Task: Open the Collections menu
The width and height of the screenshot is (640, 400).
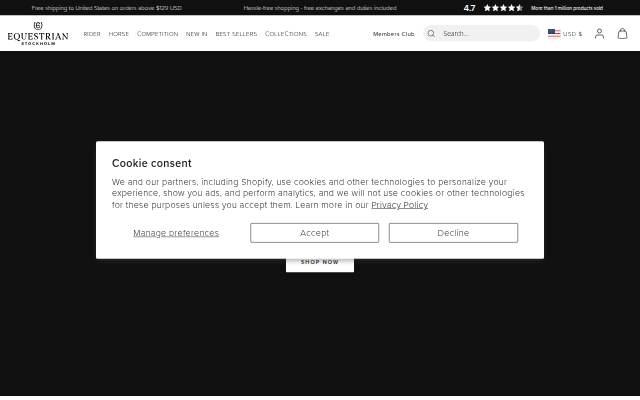Action: tap(286, 34)
